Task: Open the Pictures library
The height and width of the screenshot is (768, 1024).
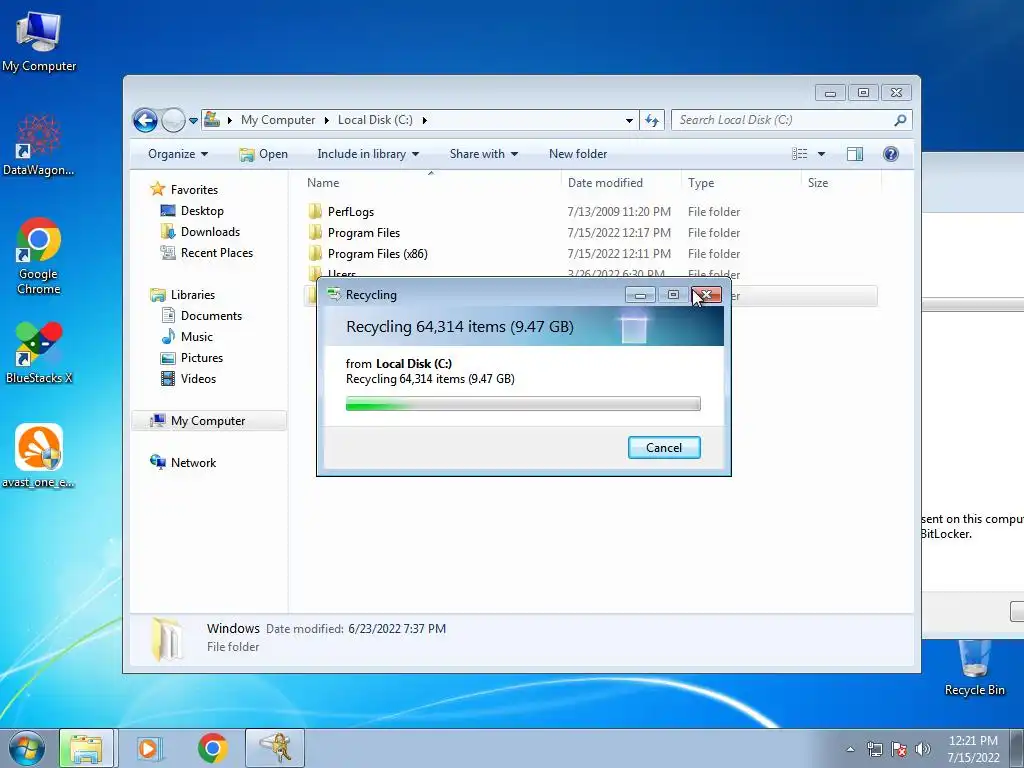Action: pos(201,358)
